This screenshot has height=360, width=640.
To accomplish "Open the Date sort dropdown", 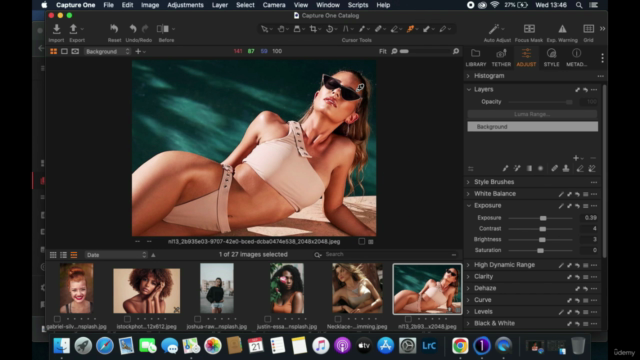I will (116, 255).
